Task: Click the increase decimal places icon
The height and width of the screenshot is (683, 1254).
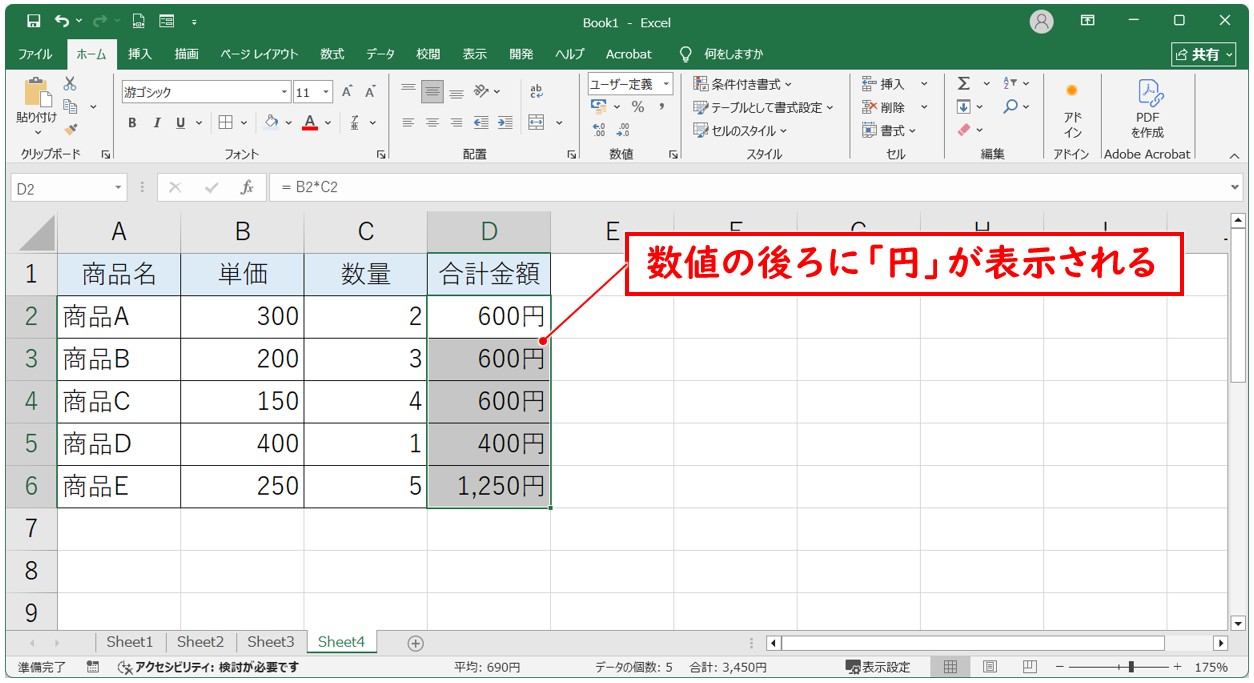Action: (600, 127)
